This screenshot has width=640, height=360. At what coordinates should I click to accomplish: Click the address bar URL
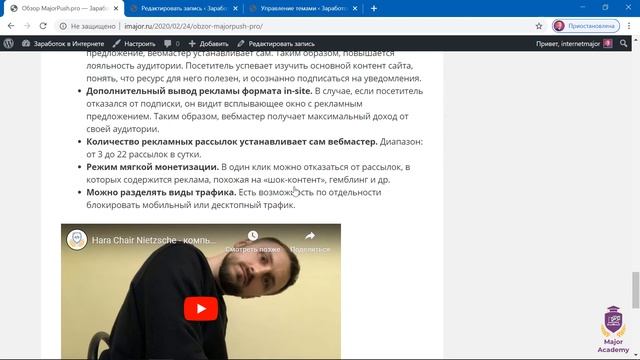click(x=193, y=26)
